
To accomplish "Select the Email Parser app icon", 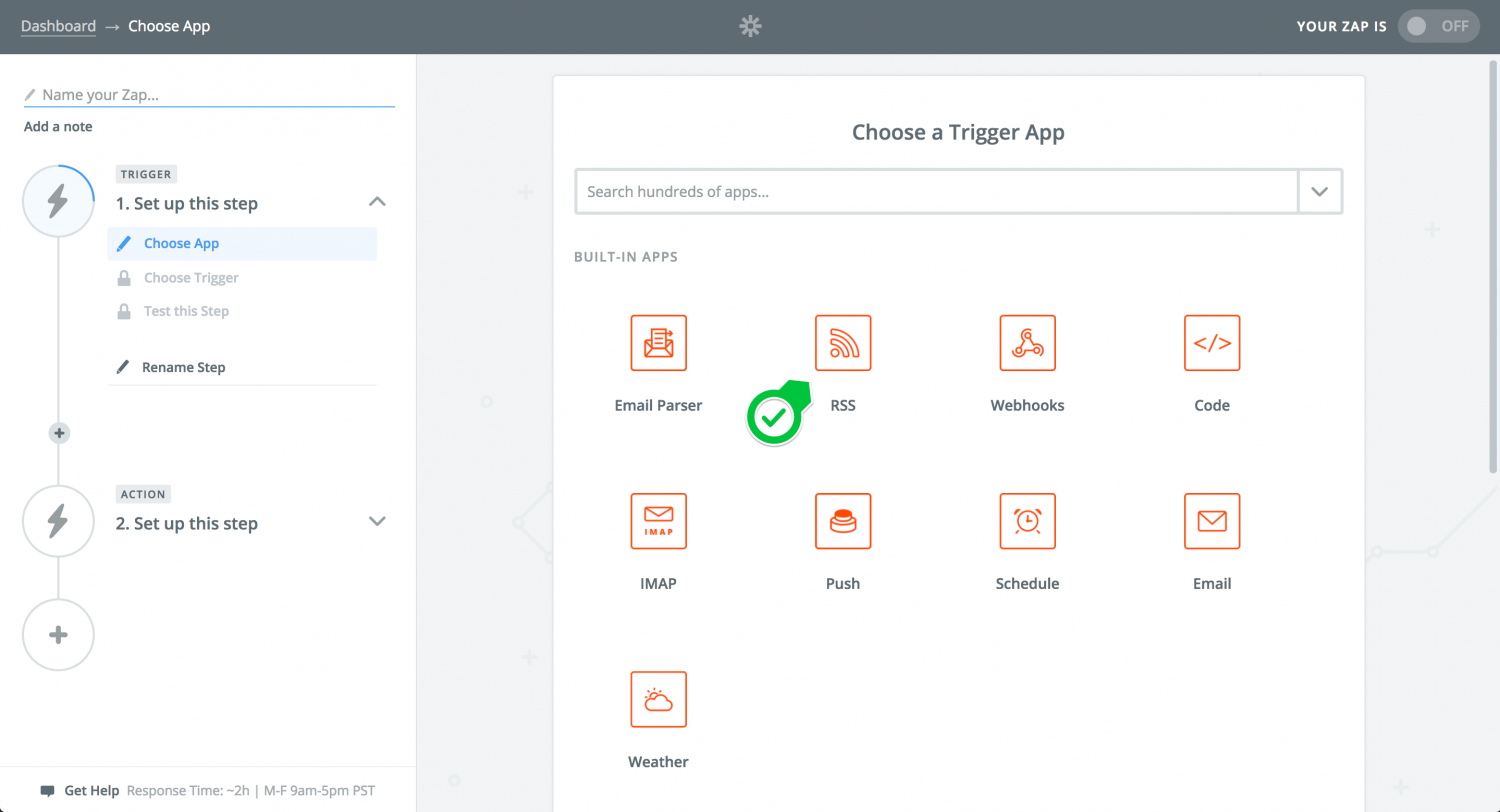I will click(658, 343).
